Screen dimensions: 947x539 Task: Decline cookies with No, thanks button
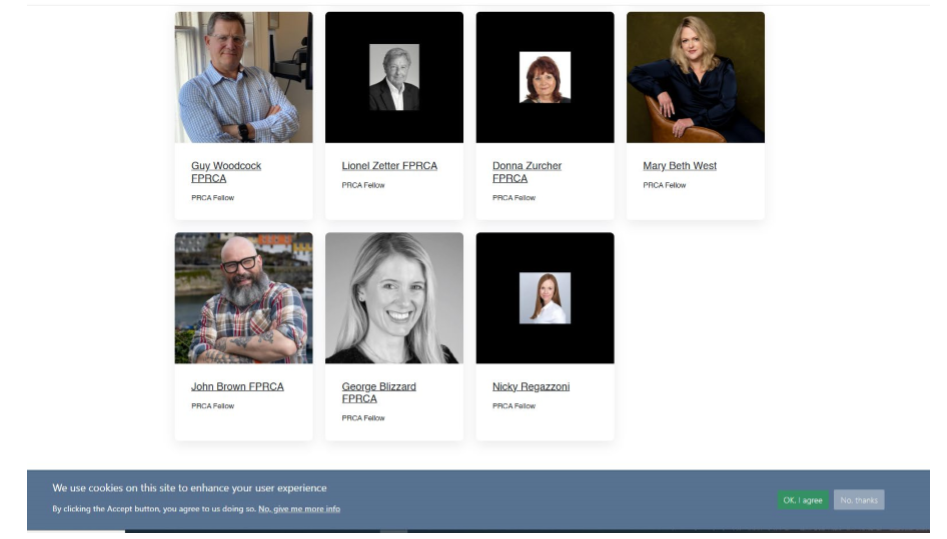coord(859,500)
